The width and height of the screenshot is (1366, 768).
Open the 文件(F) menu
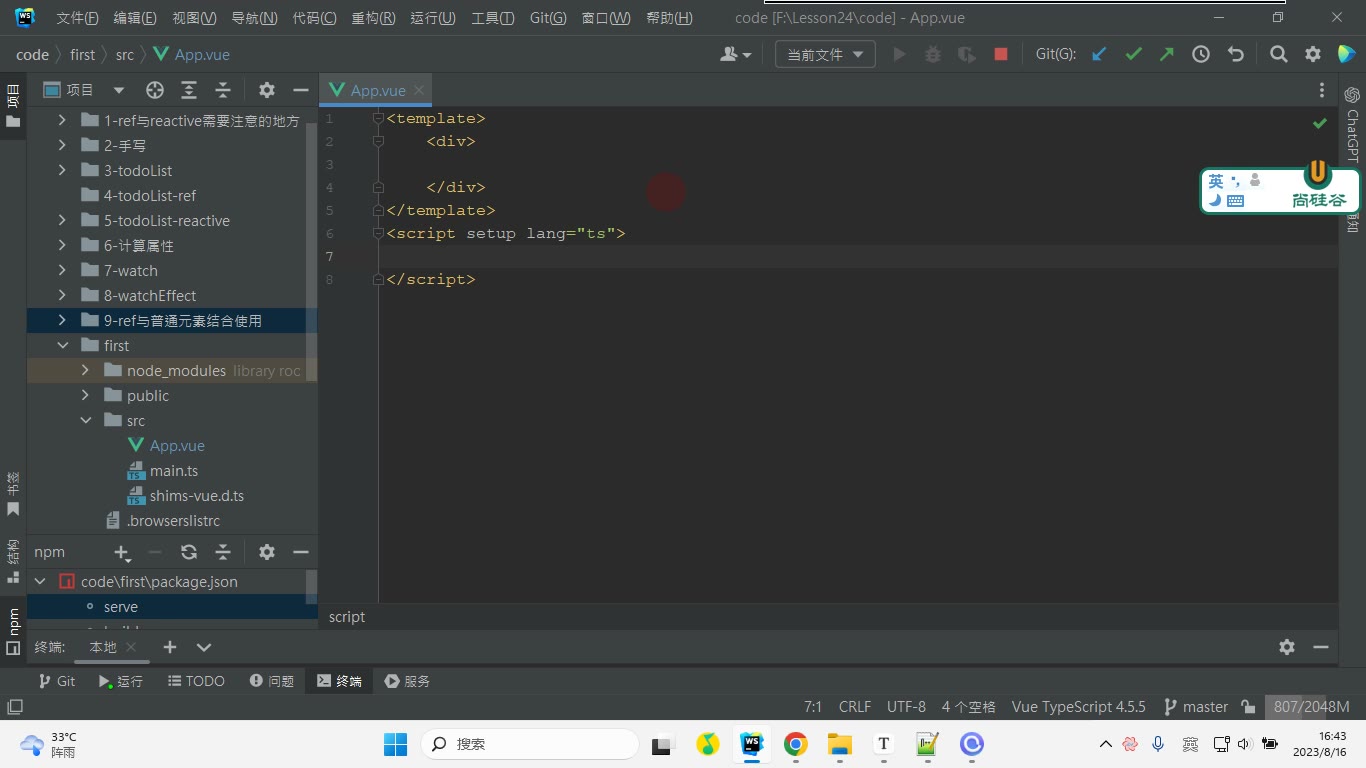[x=77, y=18]
